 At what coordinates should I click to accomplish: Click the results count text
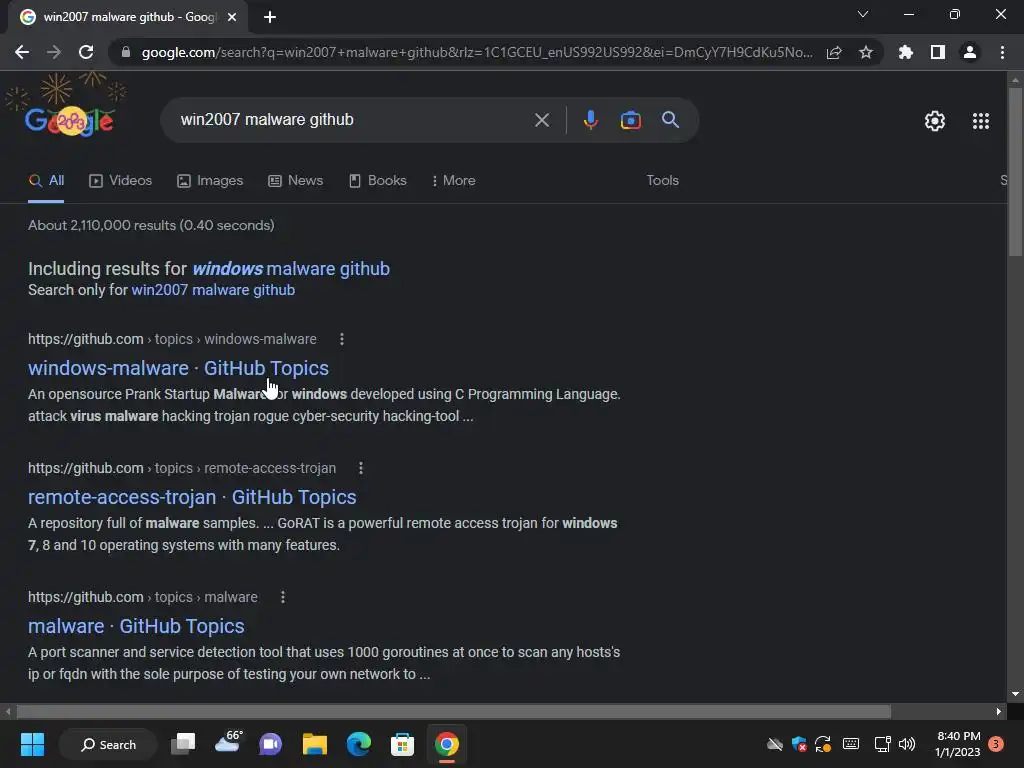point(151,225)
